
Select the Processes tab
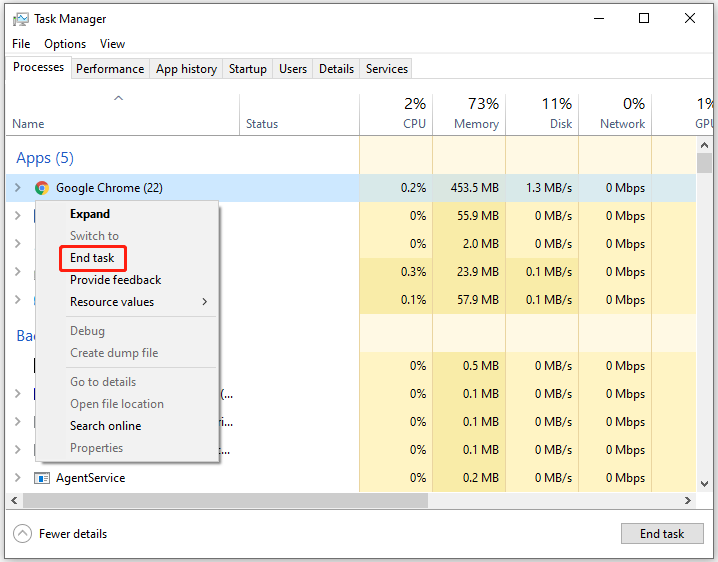click(x=38, y=67)
